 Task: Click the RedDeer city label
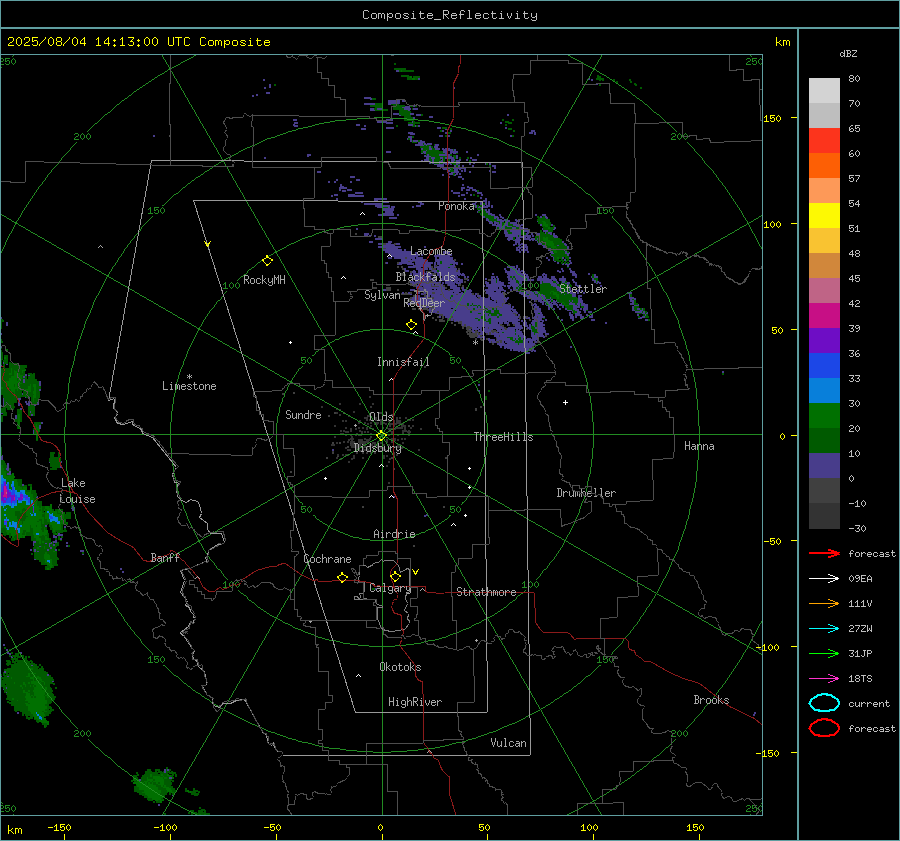(424, 303)
